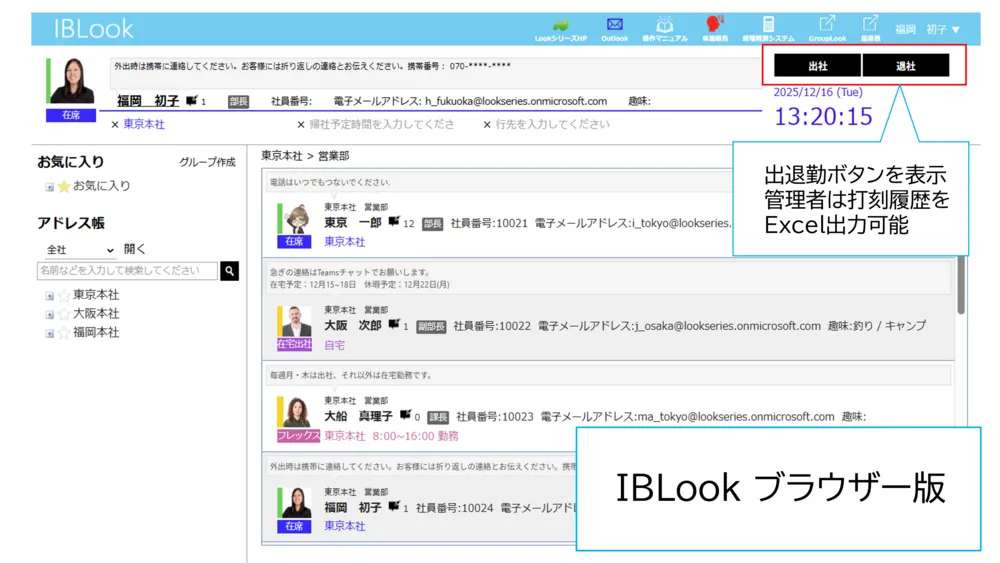Expand the 大阪本社 tree node
This screenshot has width=1000, height=563.
49,314
